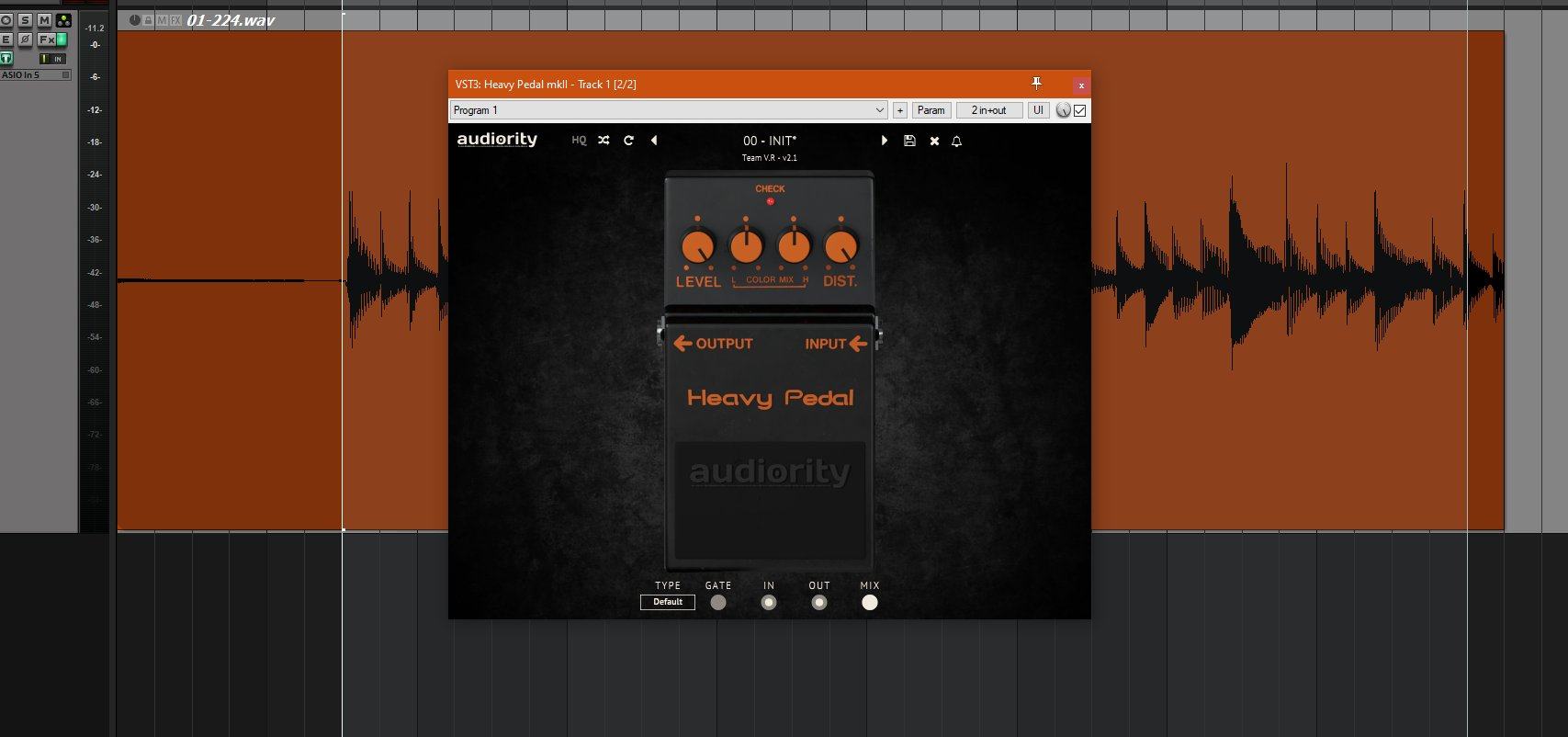Screen dimensions: 1568x737
Task: Click the plus button beside Program 1
Action: (900, 110)
